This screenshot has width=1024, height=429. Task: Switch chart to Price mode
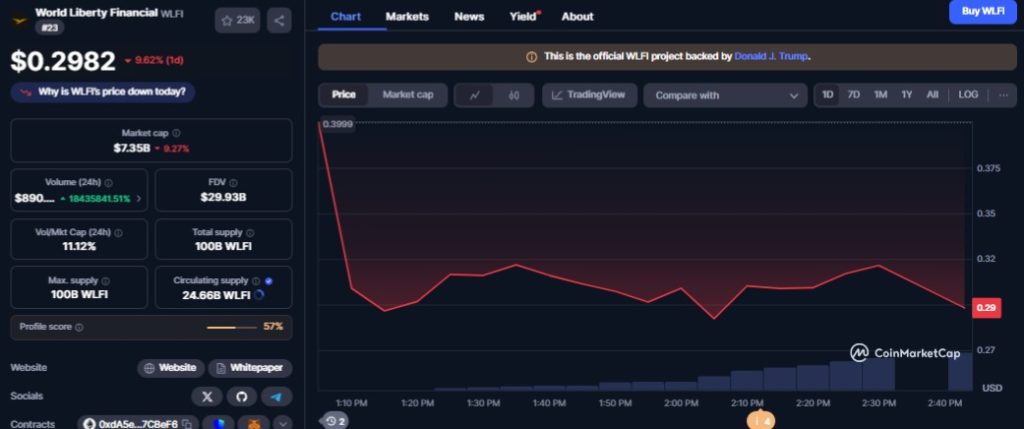point(344,95)
